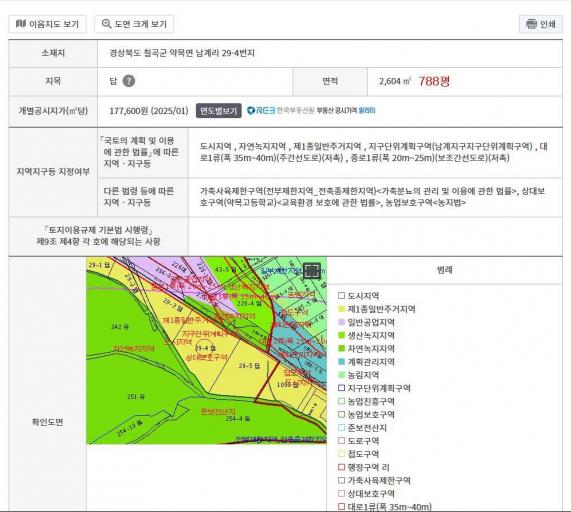Expand the map with fullscreen icon
The height and width of the screenshot is (512, 571).
[x=312, y=271]
